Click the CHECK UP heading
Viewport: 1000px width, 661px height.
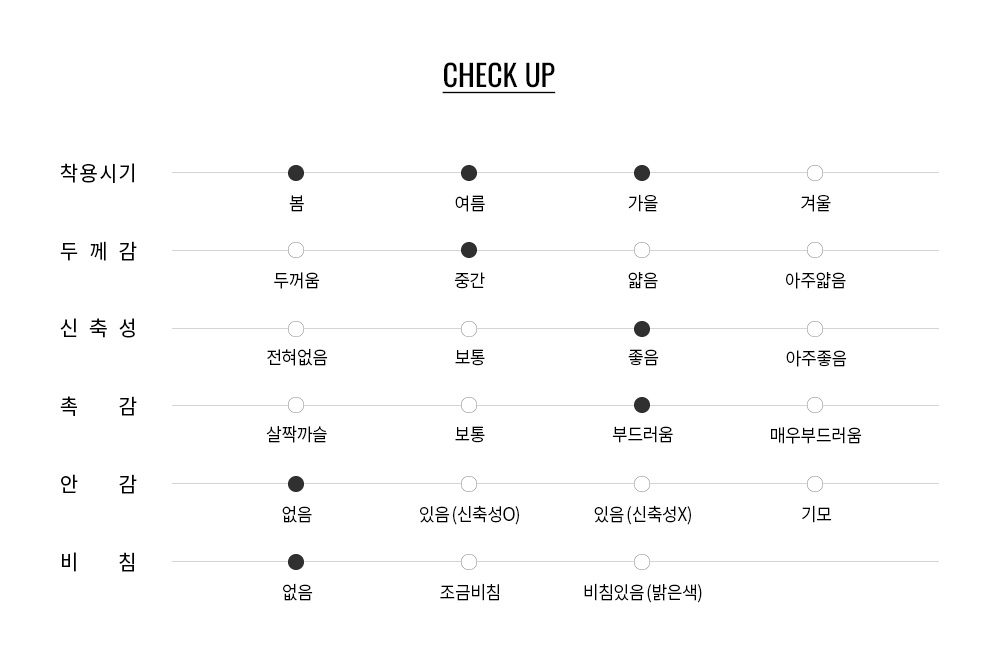point(498,76)
